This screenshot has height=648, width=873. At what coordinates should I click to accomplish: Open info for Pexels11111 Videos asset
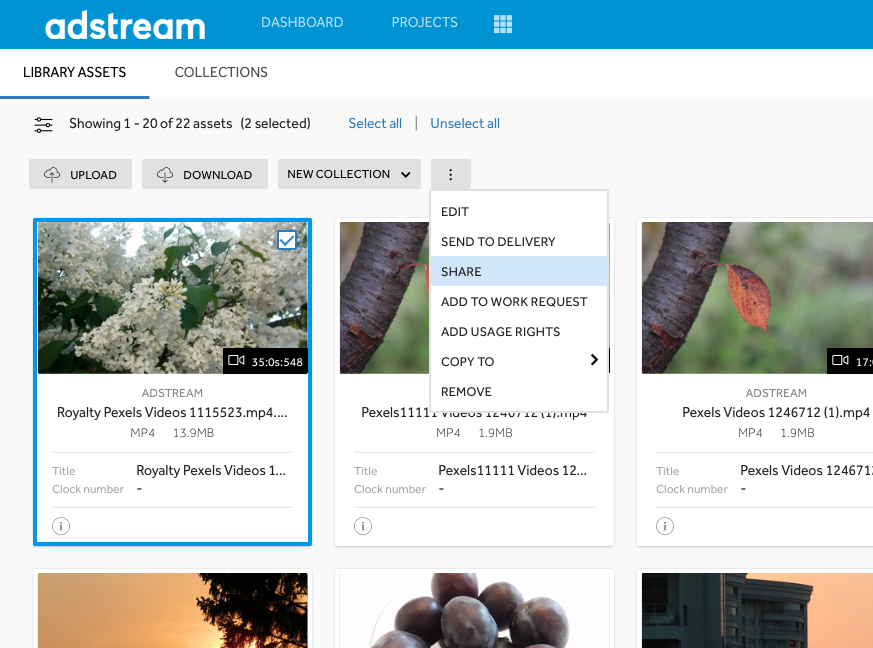(x=363, y=526)
